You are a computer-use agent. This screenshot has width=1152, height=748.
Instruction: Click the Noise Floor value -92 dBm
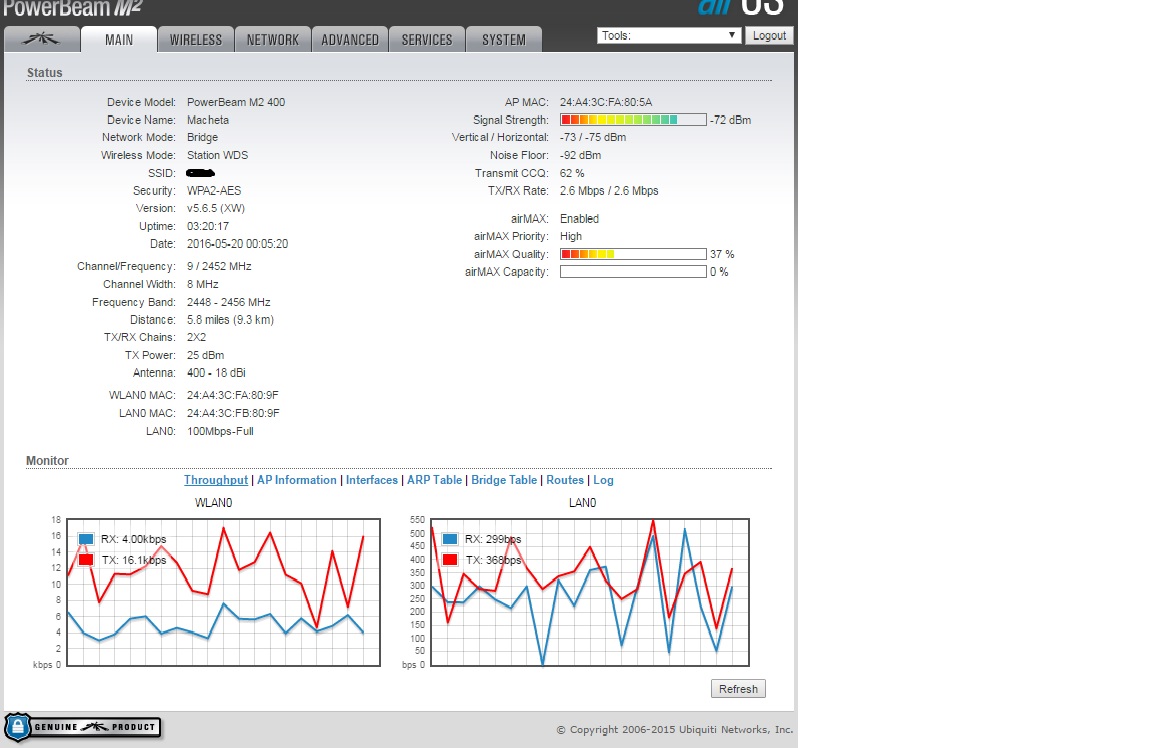(580, 155)
